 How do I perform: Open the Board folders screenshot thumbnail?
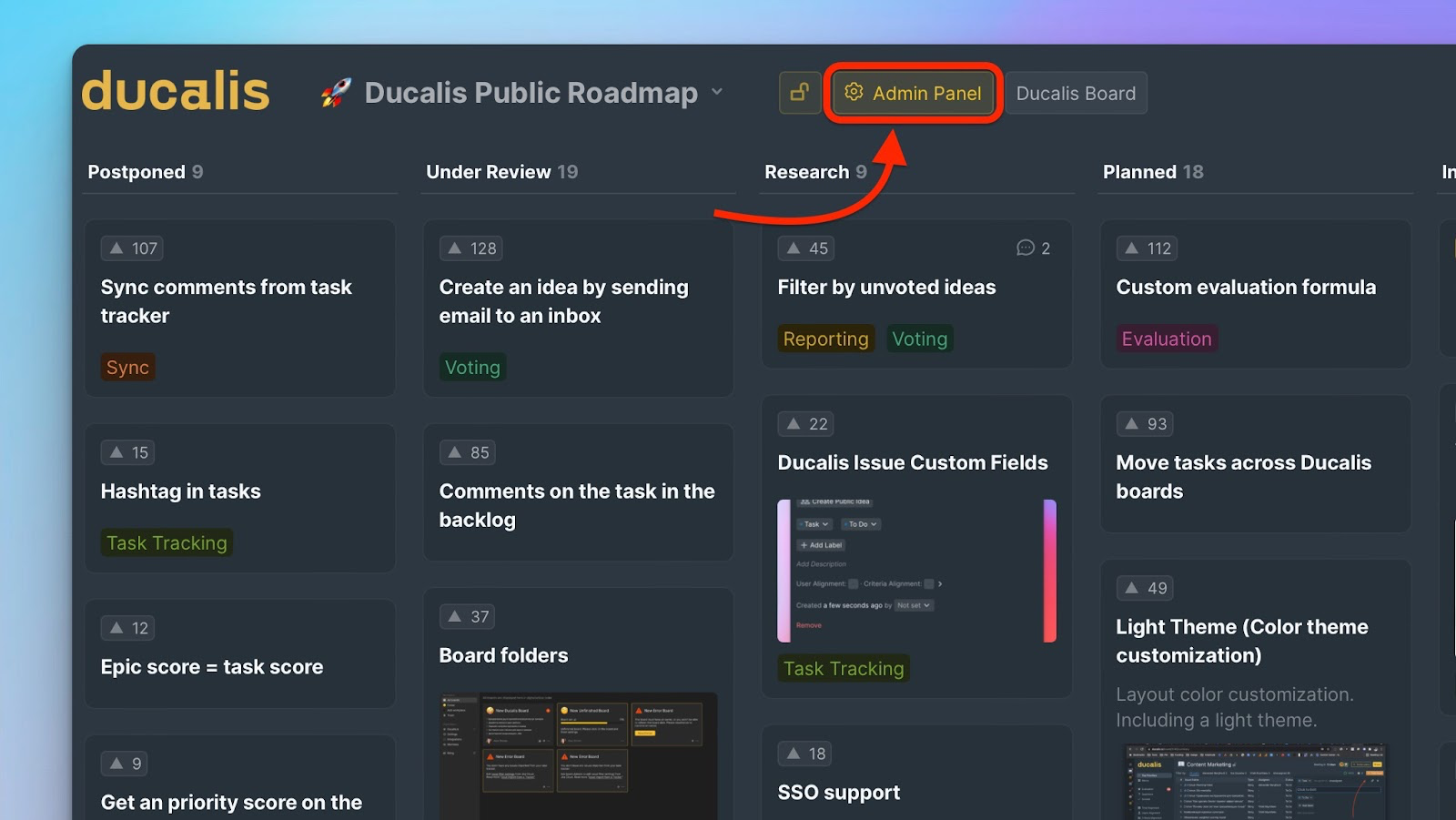pos(579,755)
